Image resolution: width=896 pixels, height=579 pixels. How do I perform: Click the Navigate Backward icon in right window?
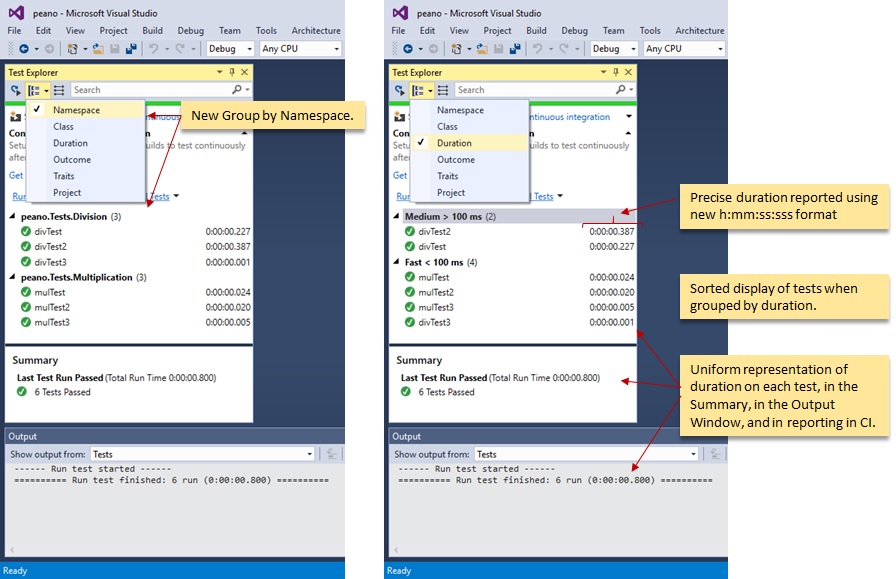click(x=408, y=49)
